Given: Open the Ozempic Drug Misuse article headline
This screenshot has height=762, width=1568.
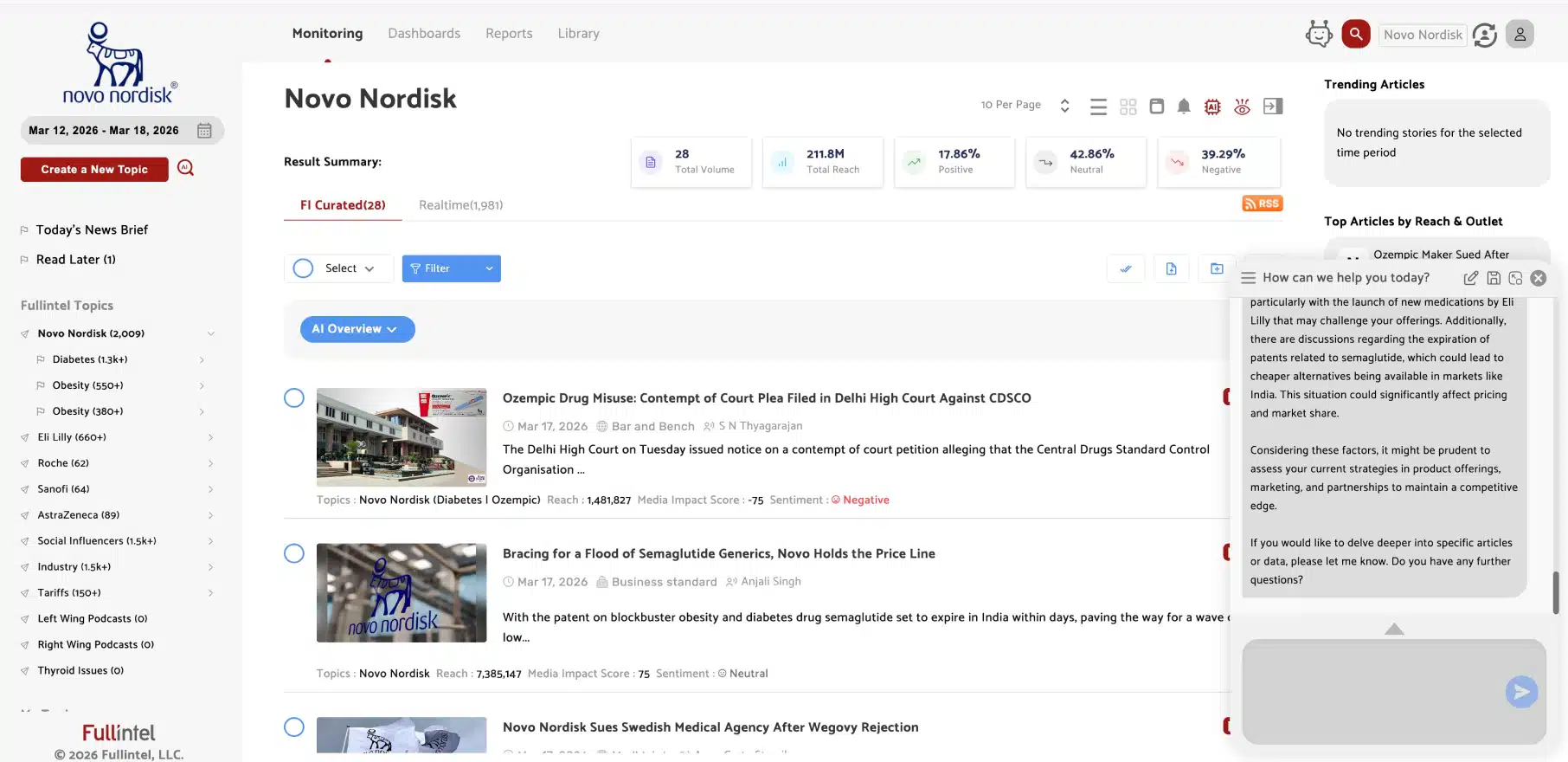Looking at the screenshot, I should coord(767,398).
